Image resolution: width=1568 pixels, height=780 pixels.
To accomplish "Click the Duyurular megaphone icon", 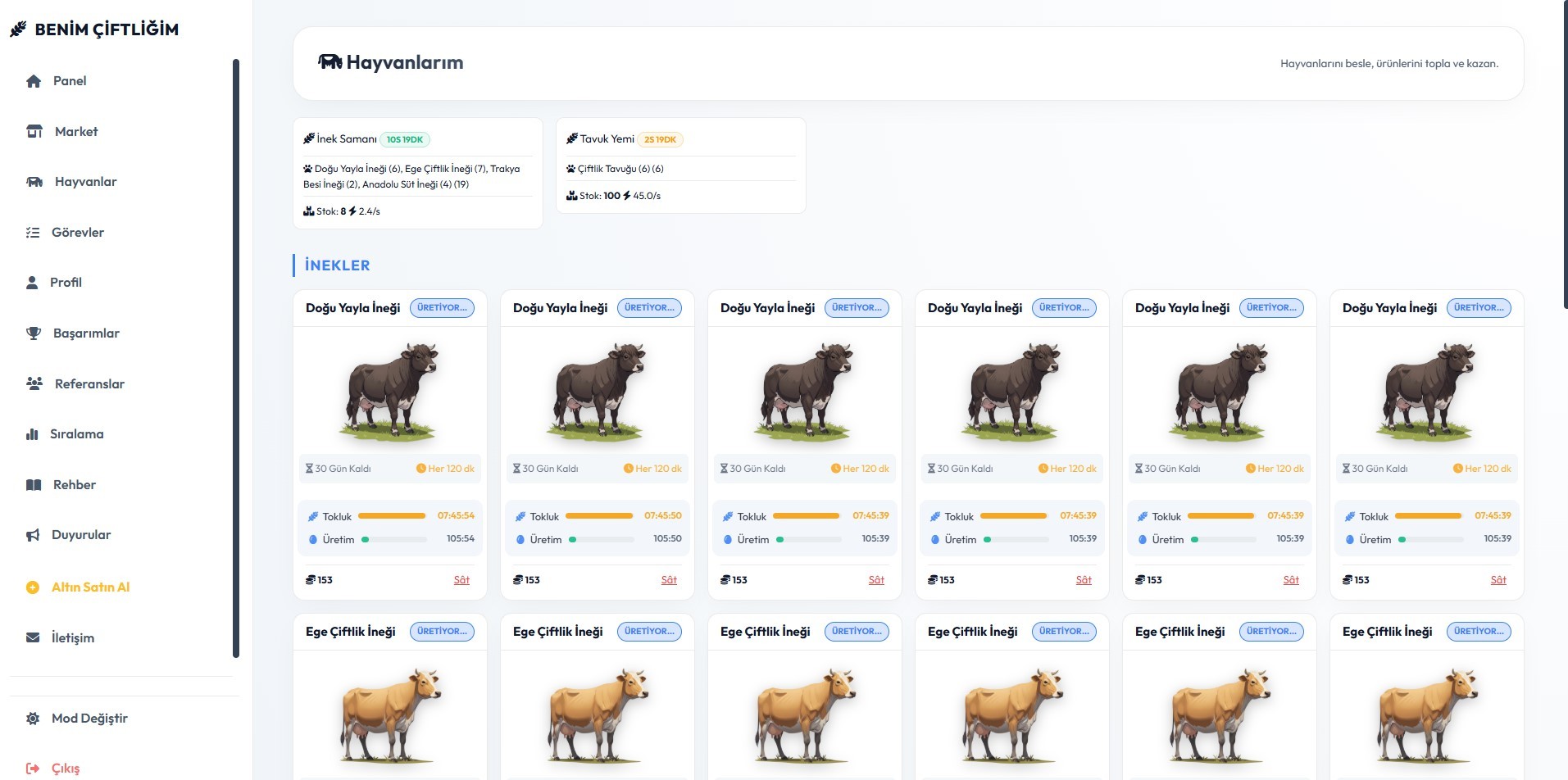I will [x=33, y=535].
